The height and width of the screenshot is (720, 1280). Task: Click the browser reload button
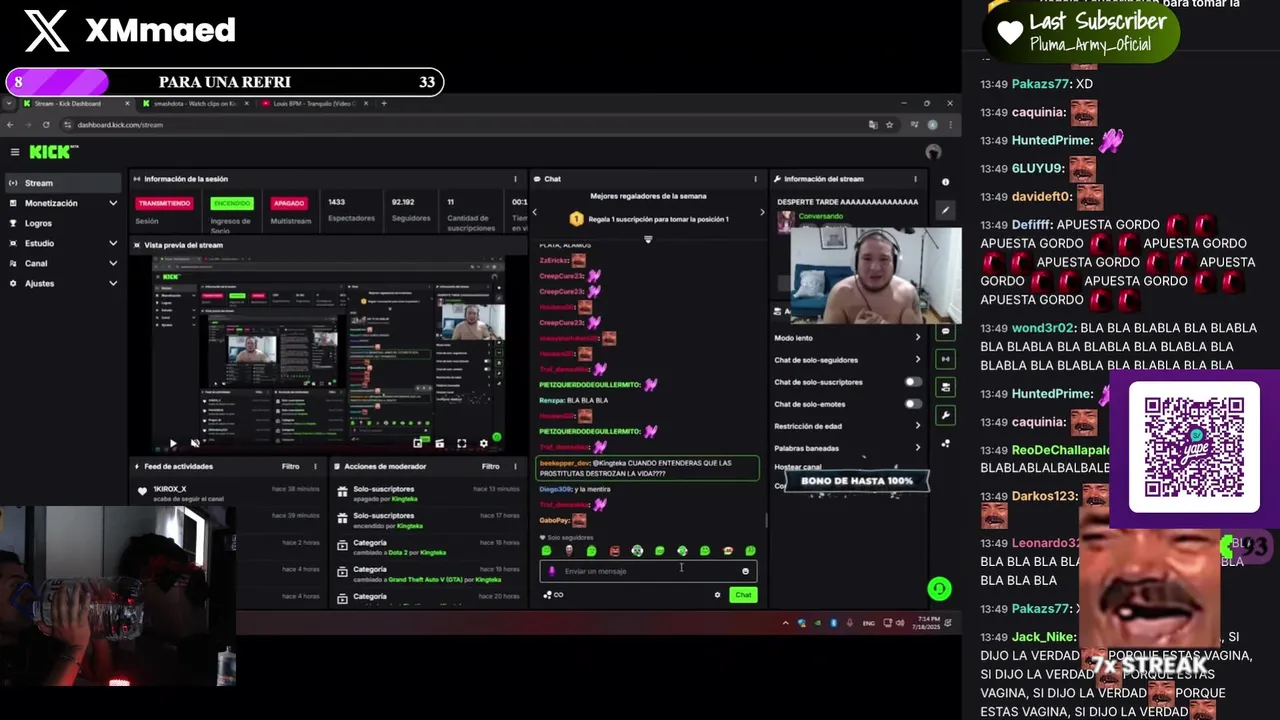46,125
